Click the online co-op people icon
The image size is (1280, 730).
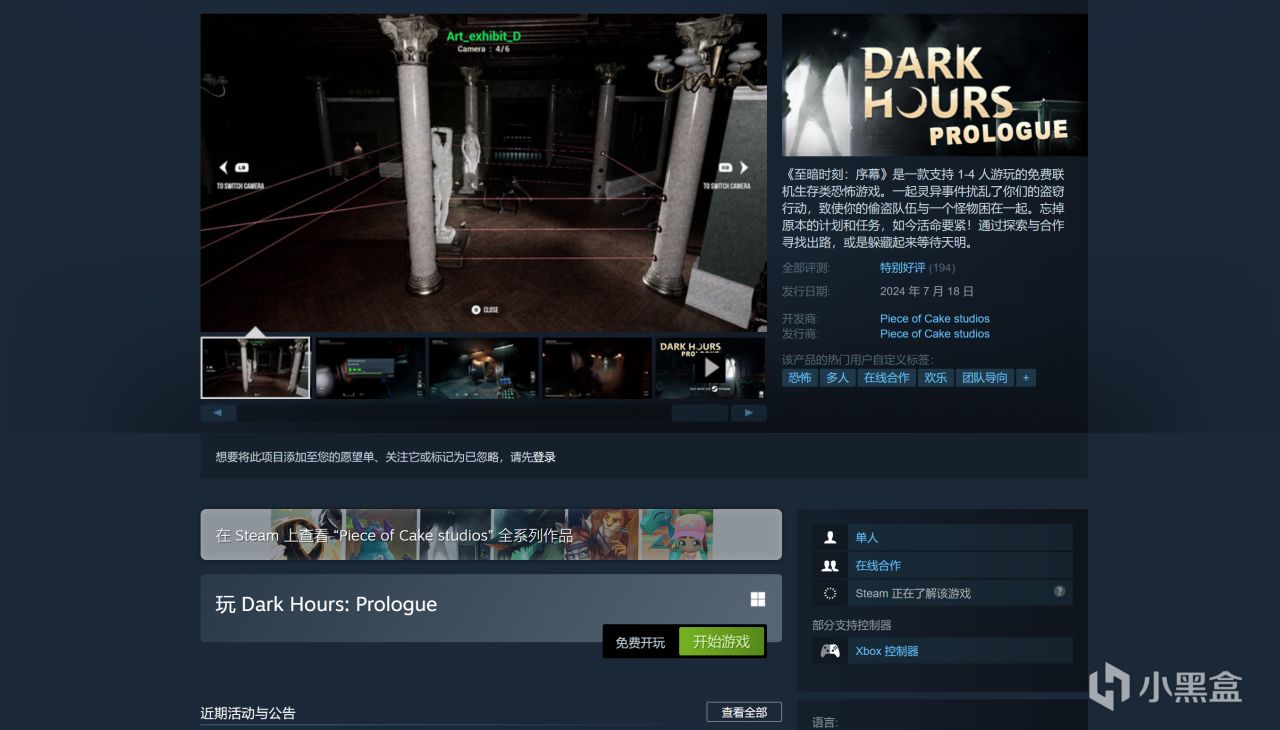[x=830, y=565]
